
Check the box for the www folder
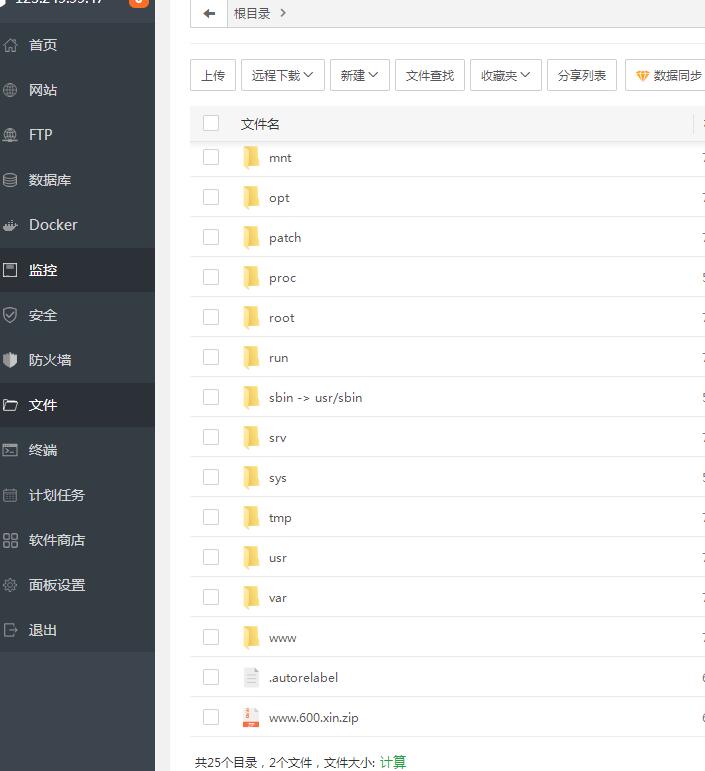pyautogui.click(x=211, y=637)
